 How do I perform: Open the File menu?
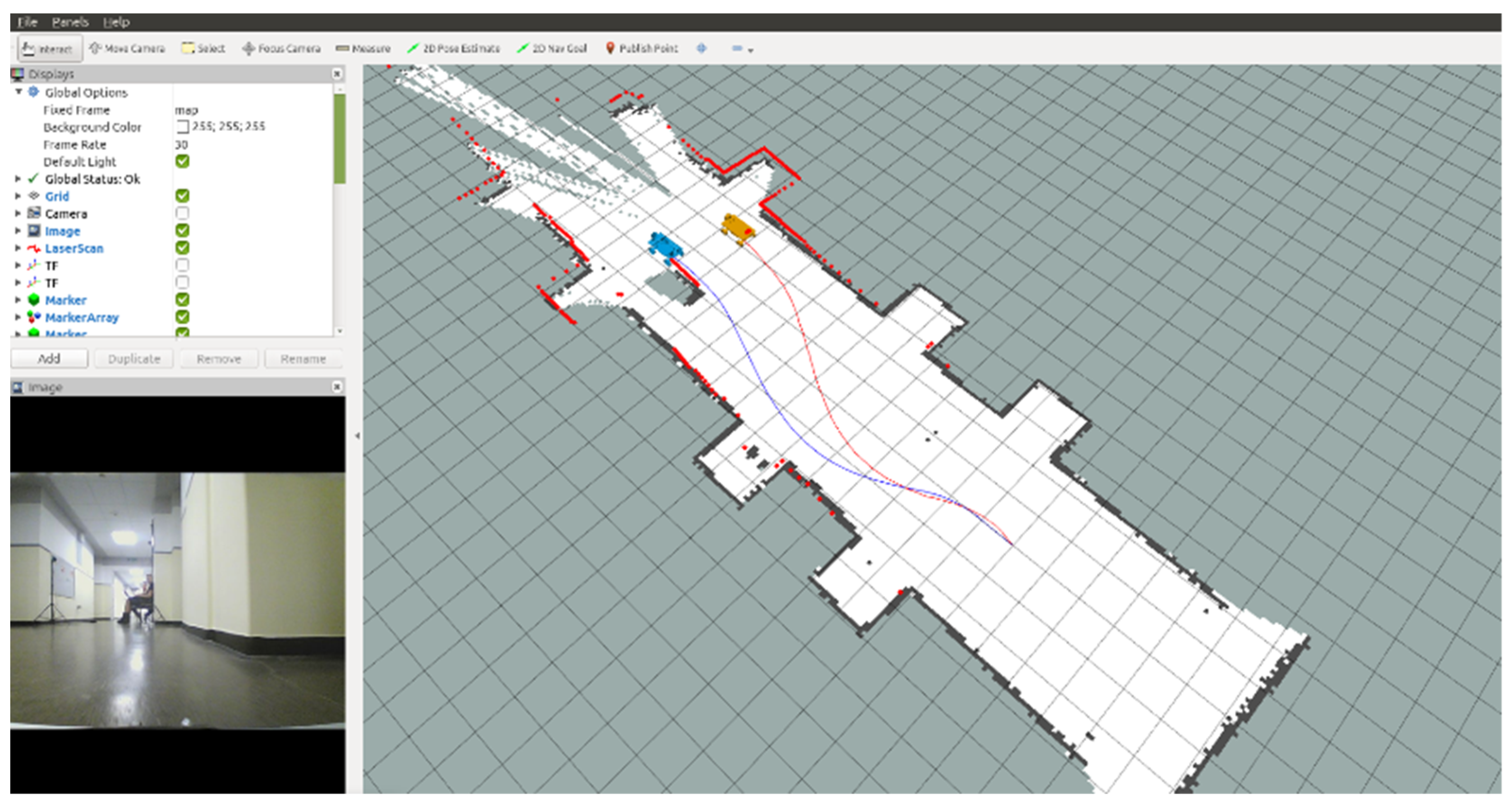tap(27, 22)
